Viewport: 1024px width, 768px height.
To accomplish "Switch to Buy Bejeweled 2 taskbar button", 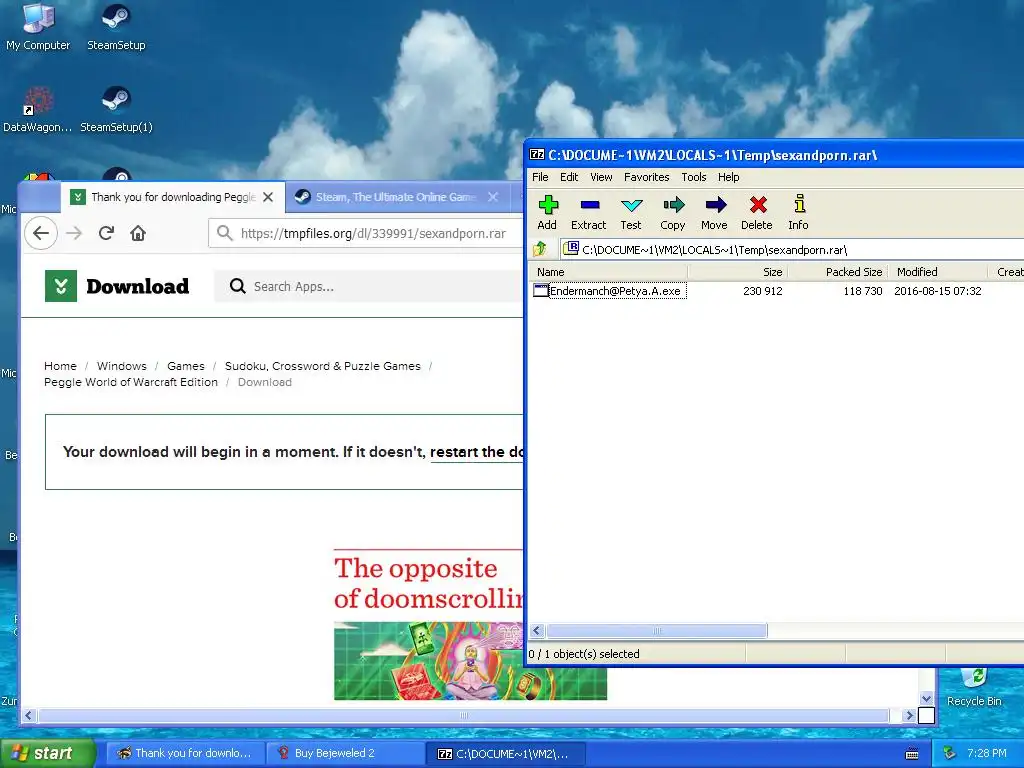I will tap(345, 753).
